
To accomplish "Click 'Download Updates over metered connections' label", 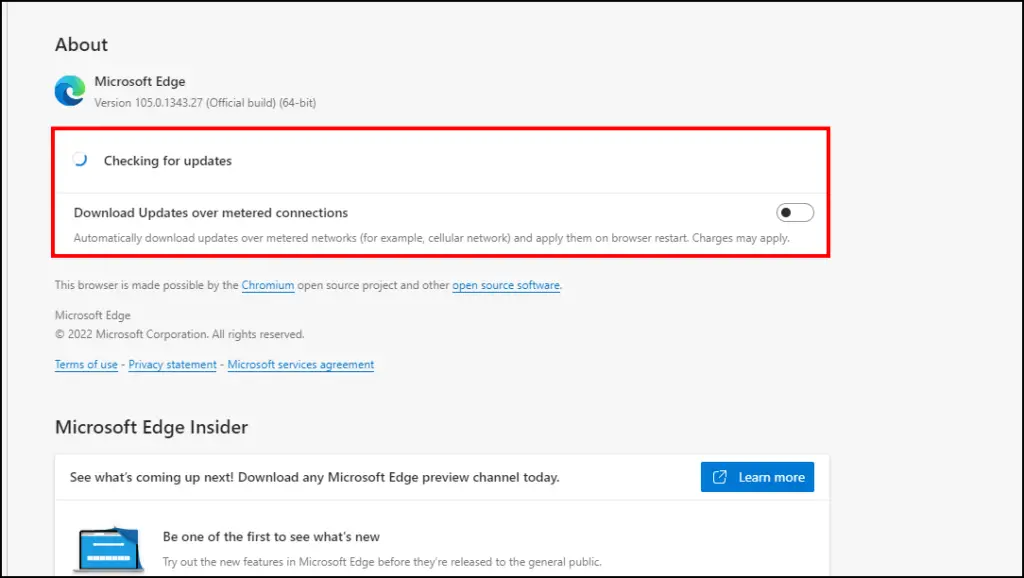I will (x=211, y=213).
